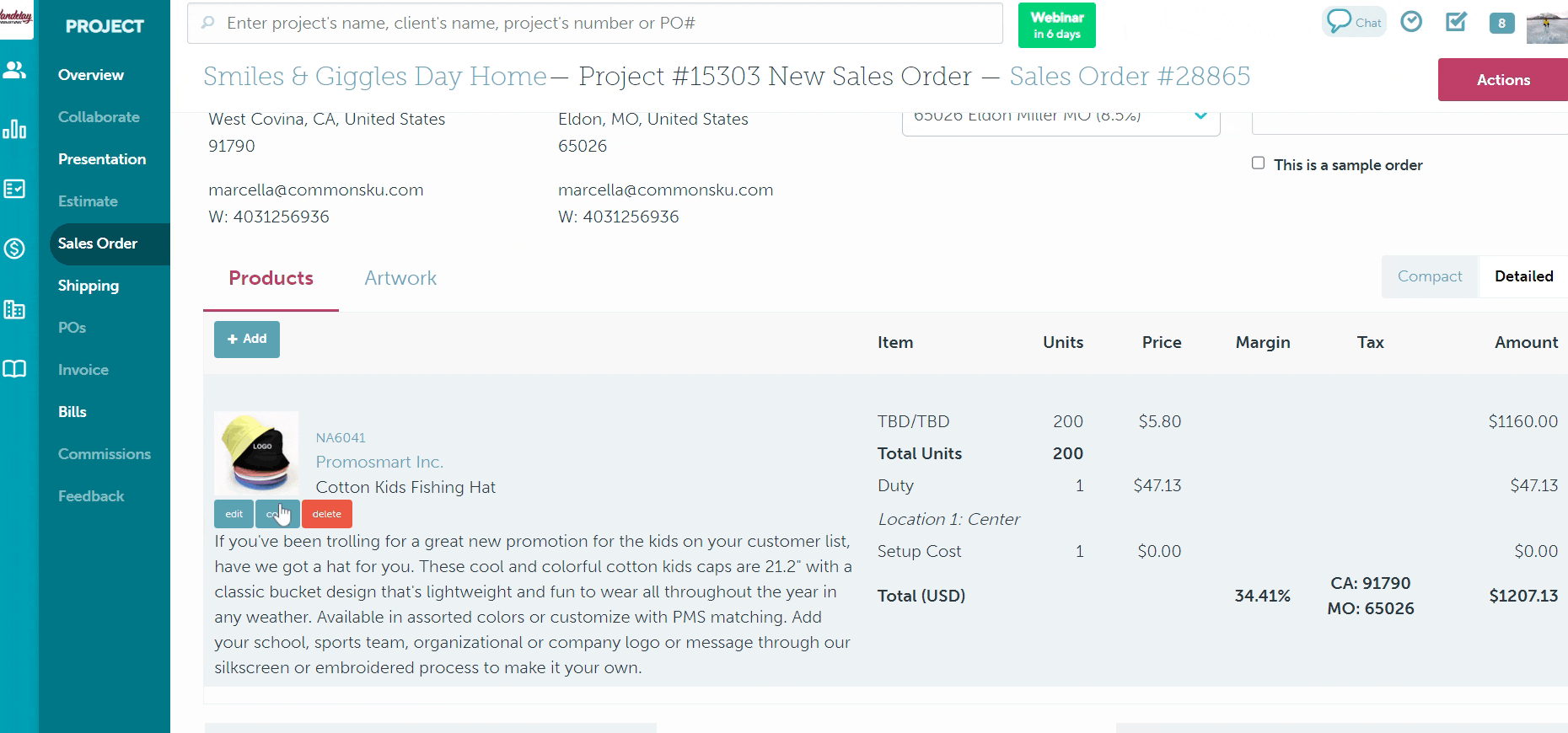Click the clock reminders icon

[1411, 21]
